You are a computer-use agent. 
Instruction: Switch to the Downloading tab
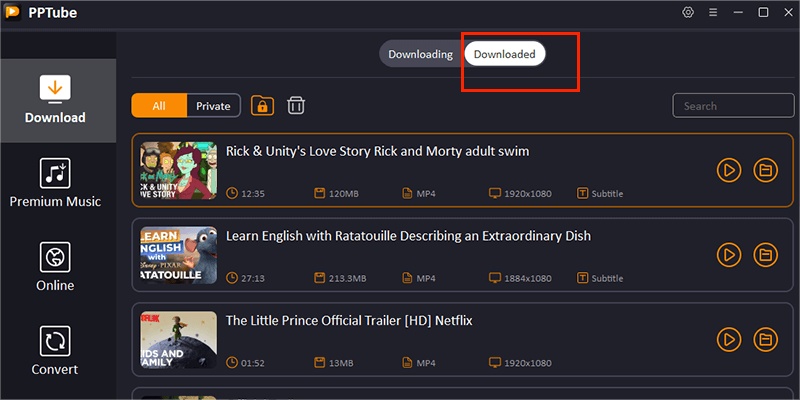point(420,54)
